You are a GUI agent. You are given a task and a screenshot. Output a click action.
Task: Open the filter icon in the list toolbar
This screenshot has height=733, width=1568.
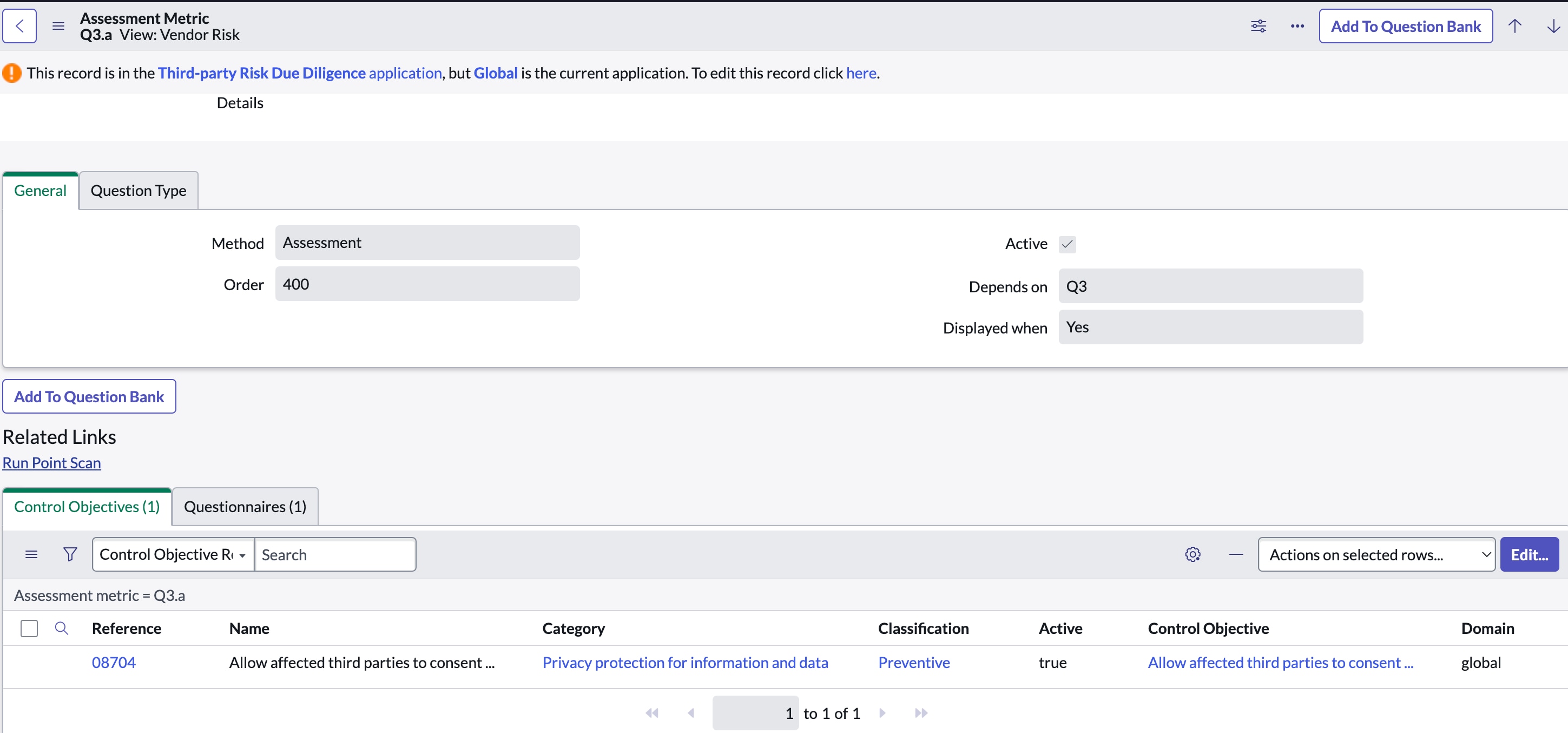(x=69, y=554)
